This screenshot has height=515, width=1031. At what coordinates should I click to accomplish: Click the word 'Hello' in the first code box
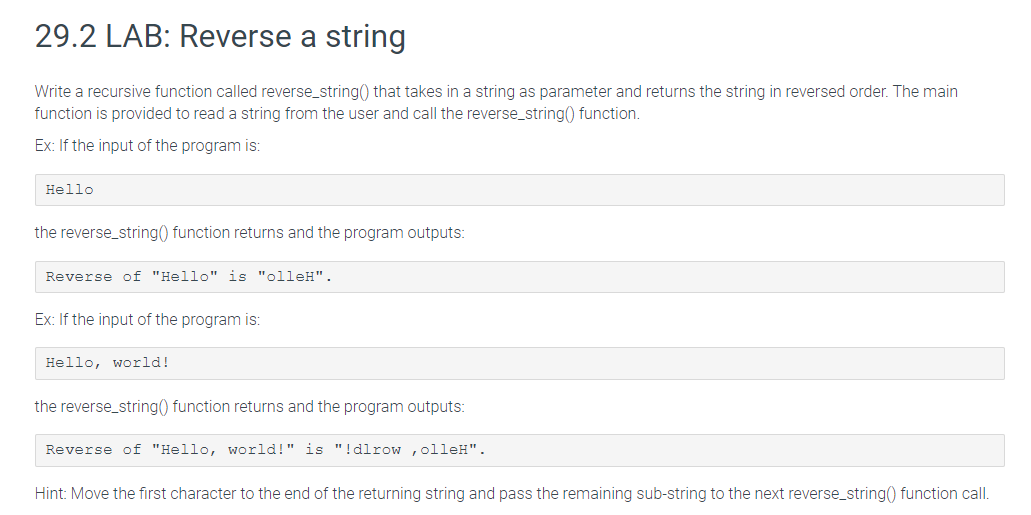pyautogui.click(x=70, y=190)
